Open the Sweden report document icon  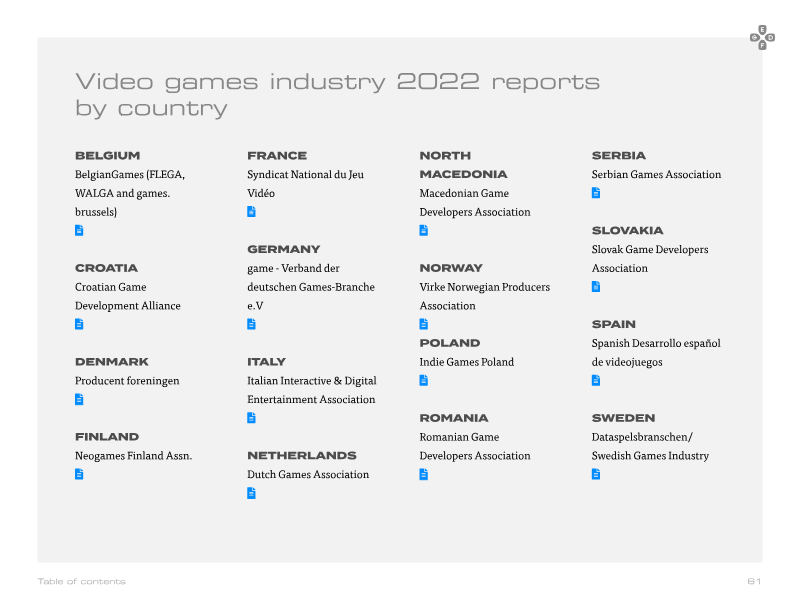[596, 474]
